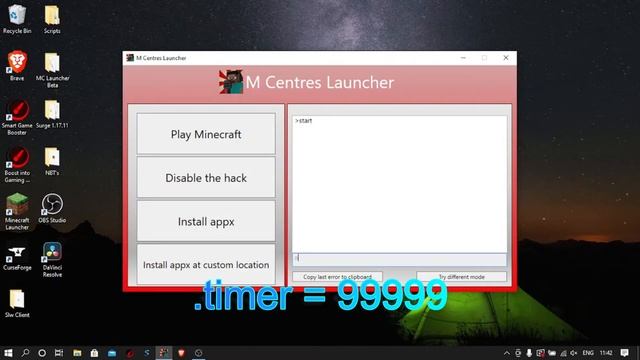Viewport: 640px width, 360px height.
Task: Open Brave browser taskbar icon
Action: pos(181,353)
